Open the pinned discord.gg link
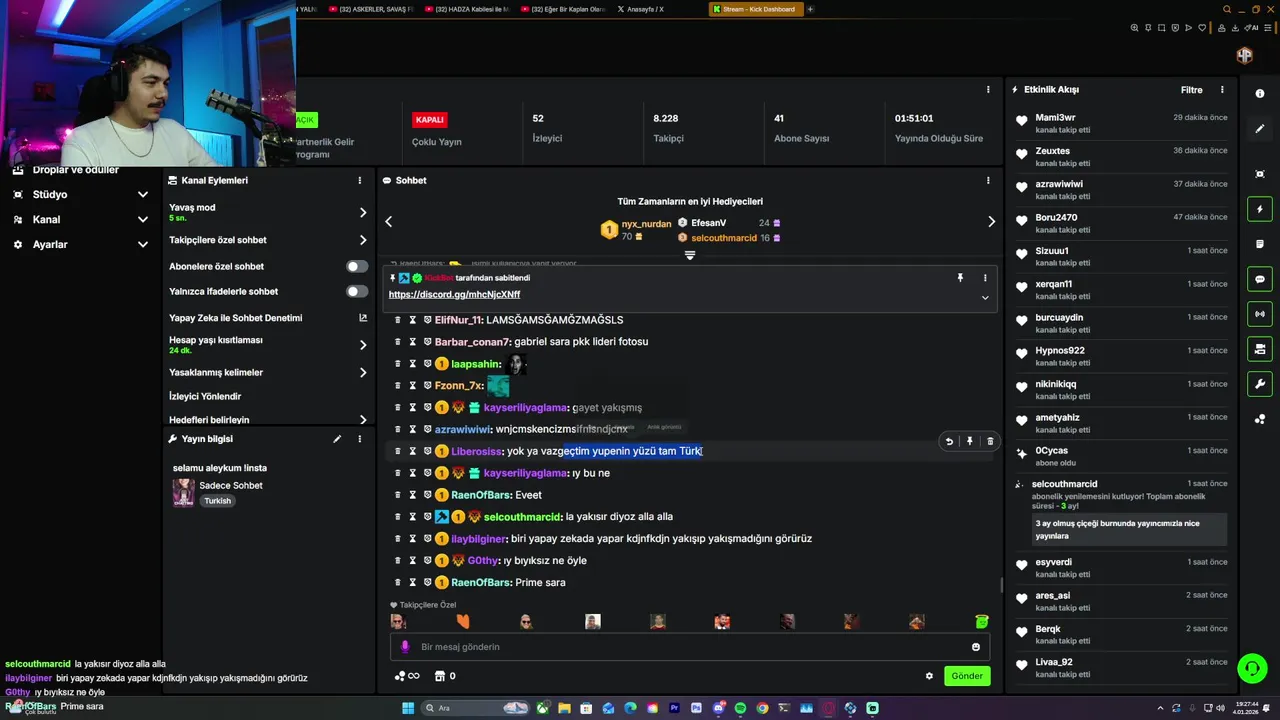This screenshot has width=1280, height=720. pyautogui.click(x=454, y=295)
